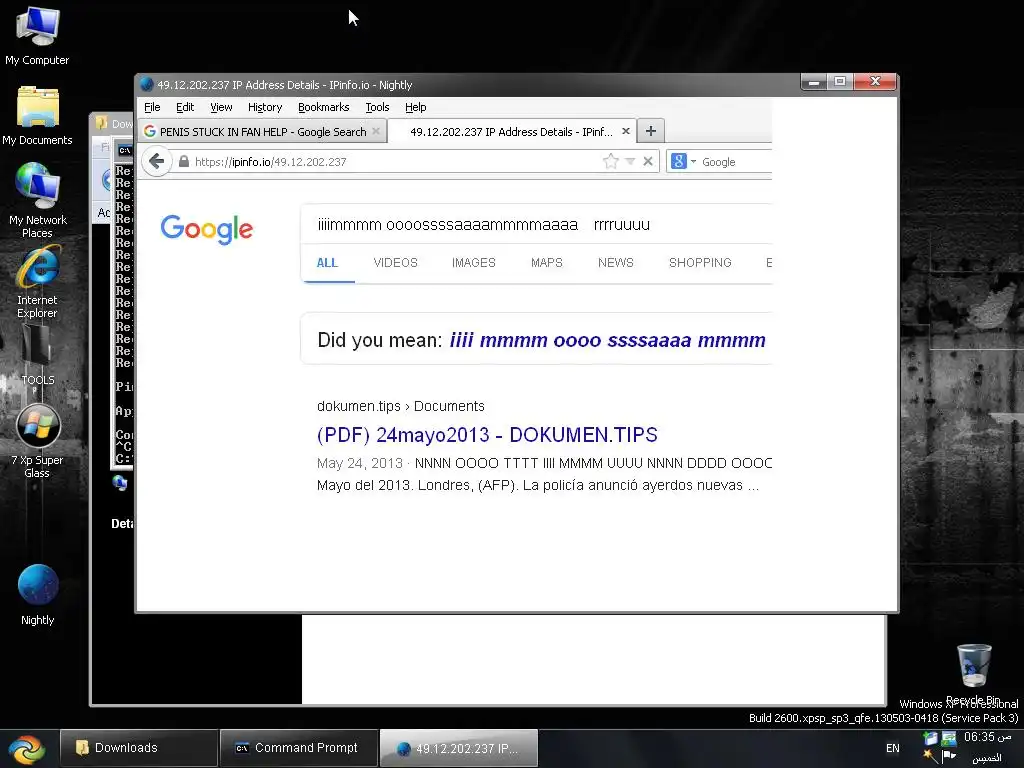The width and height of the screenshot is (1024, 768).
Task: Expand address bar history dropdown arrow
Action: pos(630,161)
